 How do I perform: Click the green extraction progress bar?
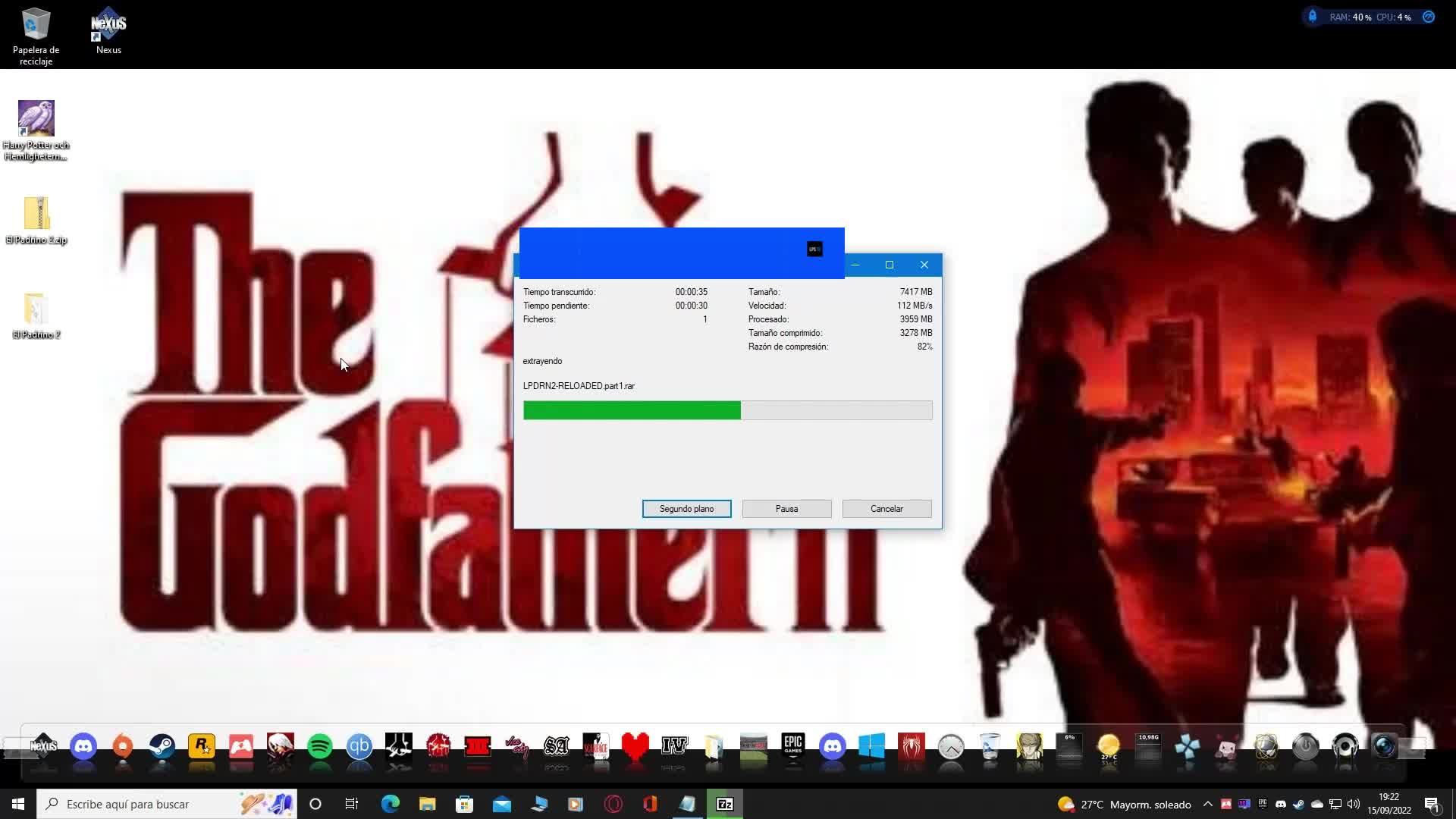click(632, 410)
